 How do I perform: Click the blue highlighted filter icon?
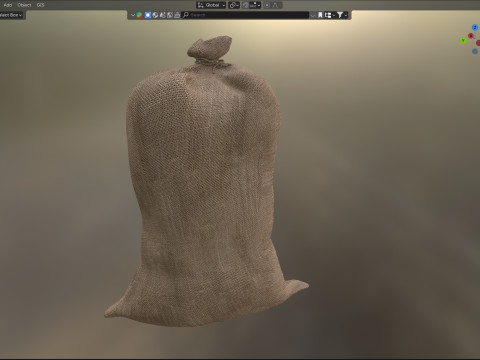pyautogui.click(x=148, y=15)
